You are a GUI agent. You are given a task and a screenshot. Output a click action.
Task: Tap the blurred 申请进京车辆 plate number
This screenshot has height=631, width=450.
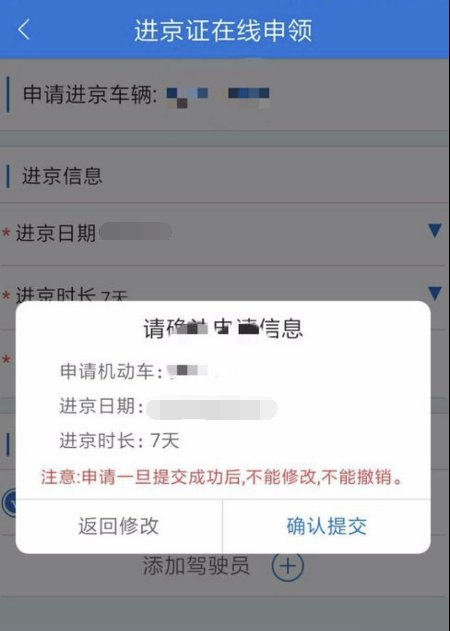pos(218,97)
